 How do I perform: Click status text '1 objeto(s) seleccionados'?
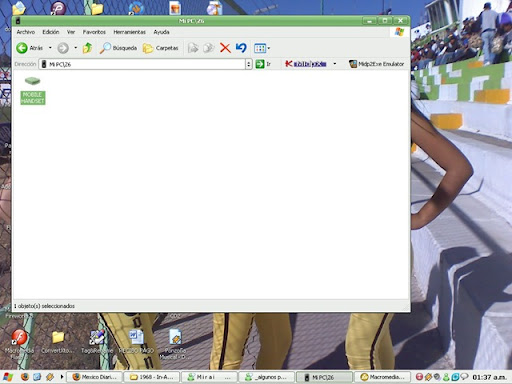coord(44,306)
